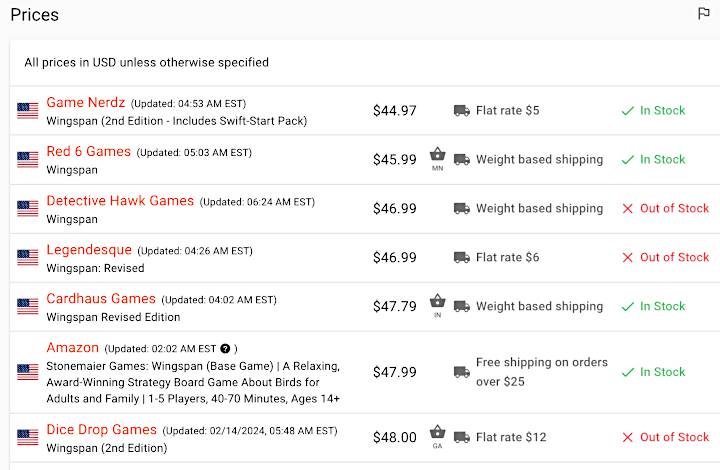Click the $44.97 price for Game Nerdz
The image size is (720, 470).
(x=395, y=111)
